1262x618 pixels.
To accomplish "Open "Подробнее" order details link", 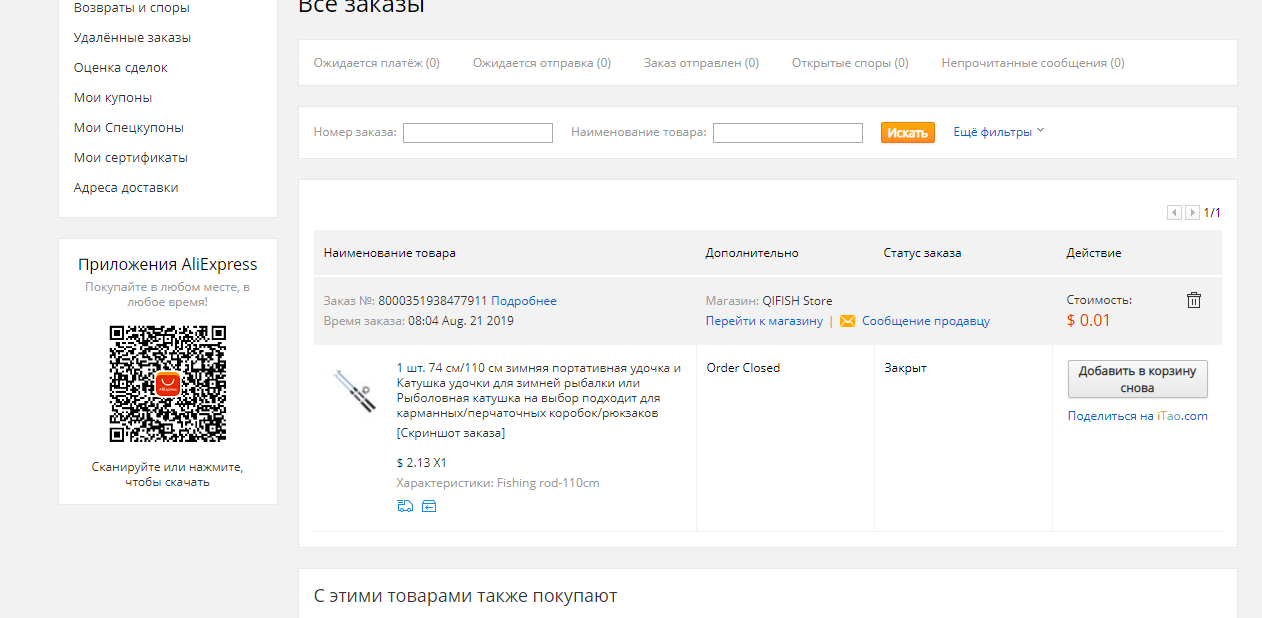I will click(524, 301).
